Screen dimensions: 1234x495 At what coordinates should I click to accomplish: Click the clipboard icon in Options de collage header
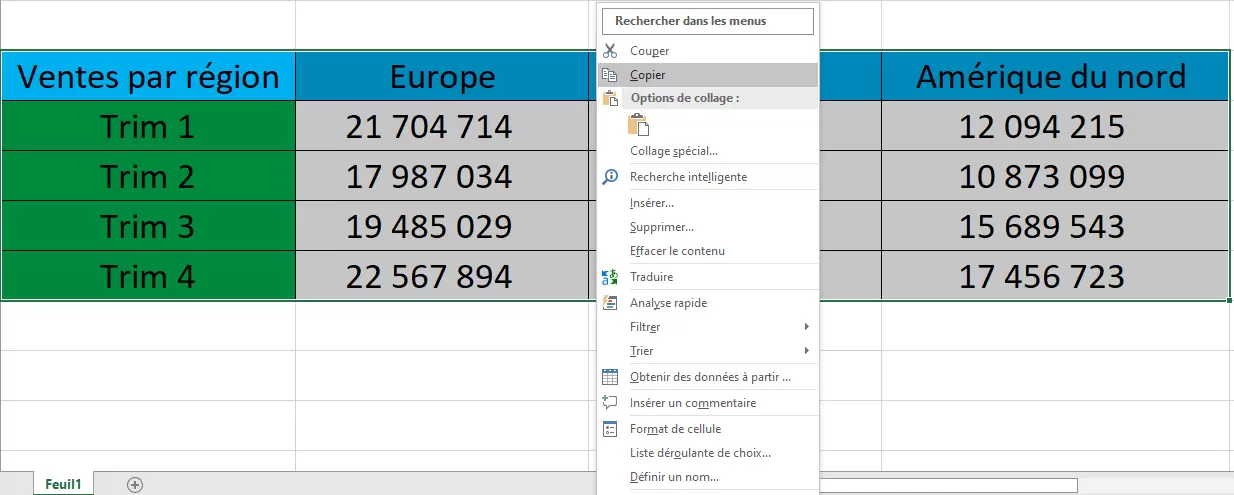[611, 98]
